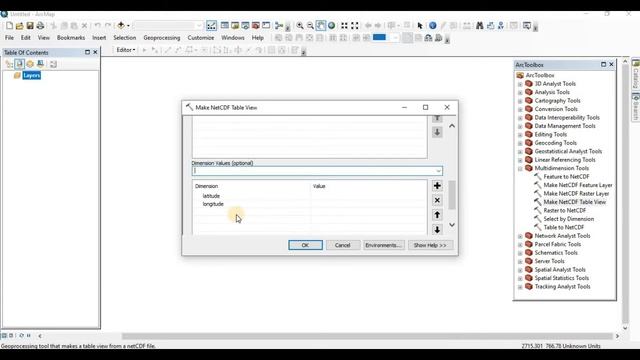Open the Selection menu
Screen dimensions: 640x360
[124, 38]
